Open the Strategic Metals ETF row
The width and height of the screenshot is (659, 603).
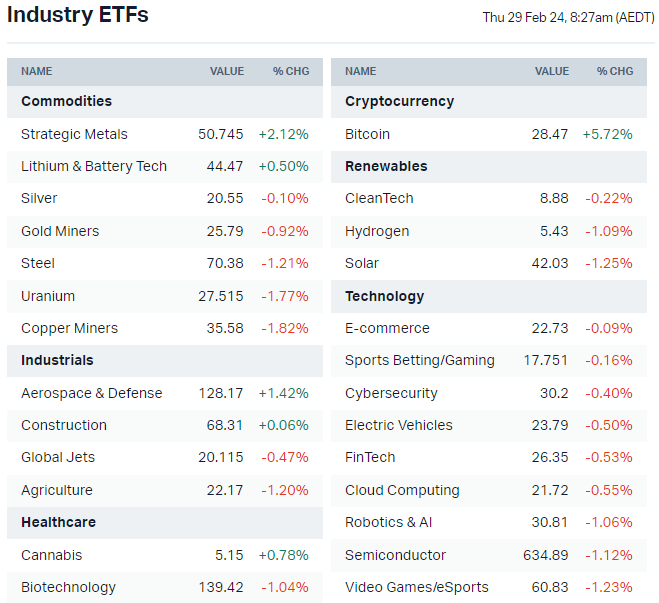[x=74, y=134]
